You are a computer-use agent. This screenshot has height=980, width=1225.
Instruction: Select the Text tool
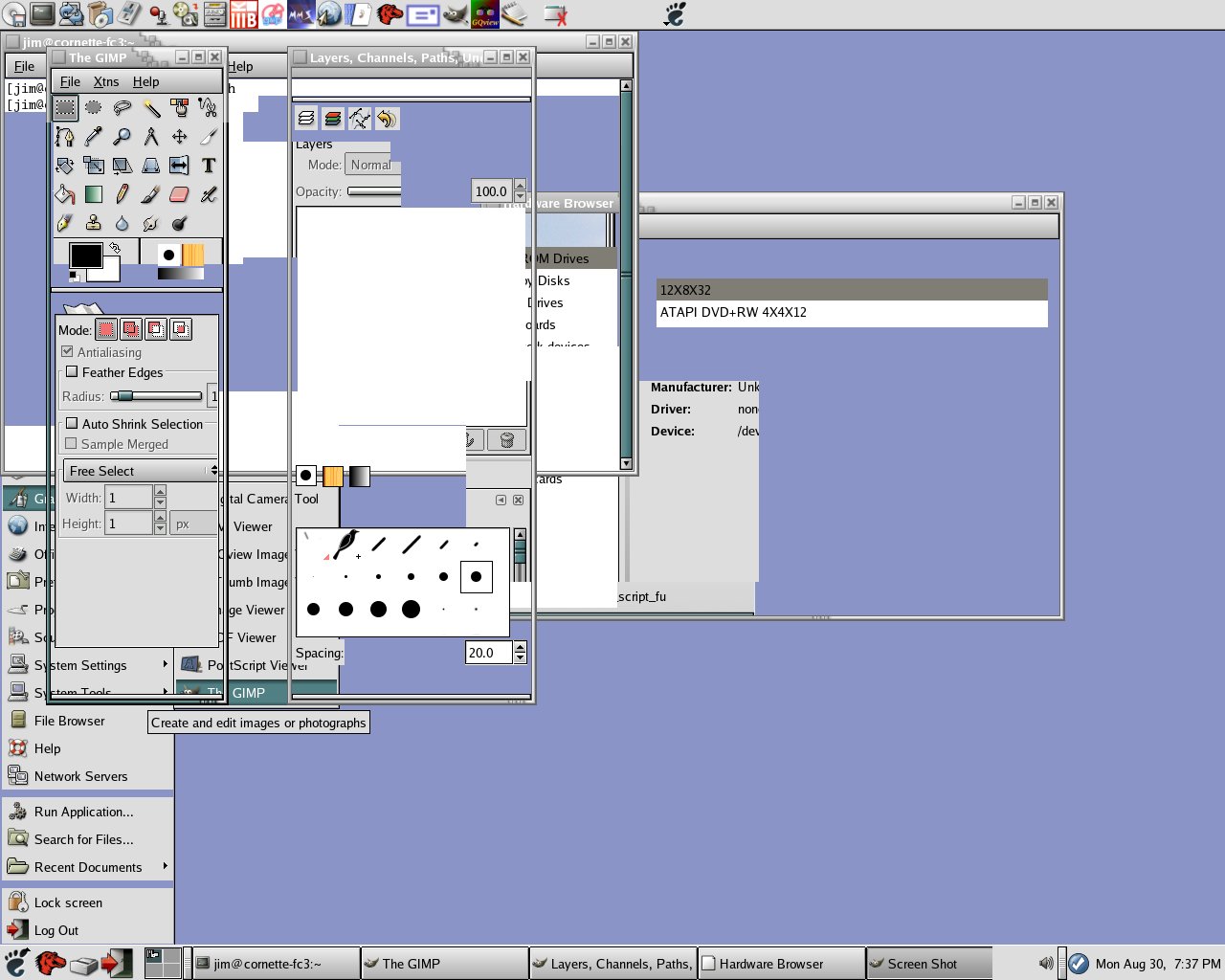tap(209, 166)
